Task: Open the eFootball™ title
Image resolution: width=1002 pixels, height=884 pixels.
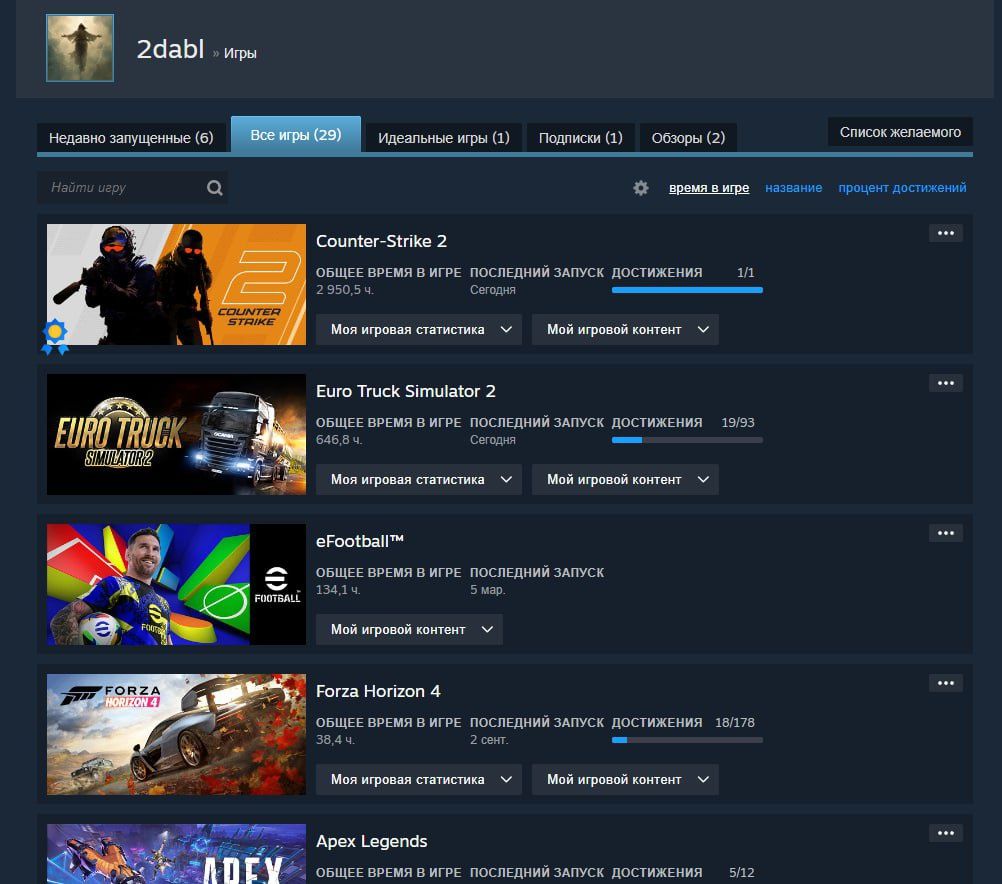Action: (360, 541)
